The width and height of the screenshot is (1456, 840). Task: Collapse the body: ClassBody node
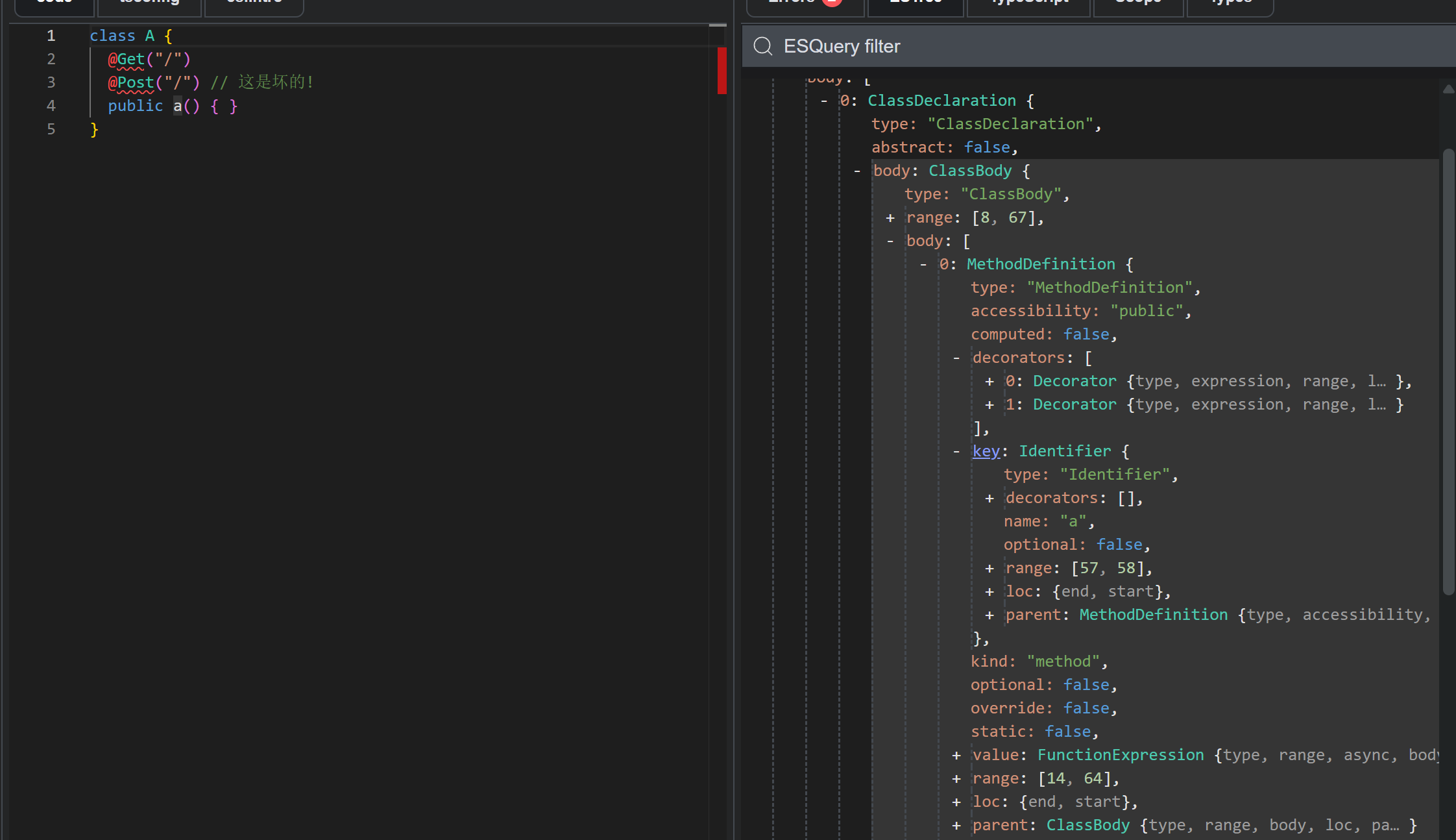pos(857,171)
